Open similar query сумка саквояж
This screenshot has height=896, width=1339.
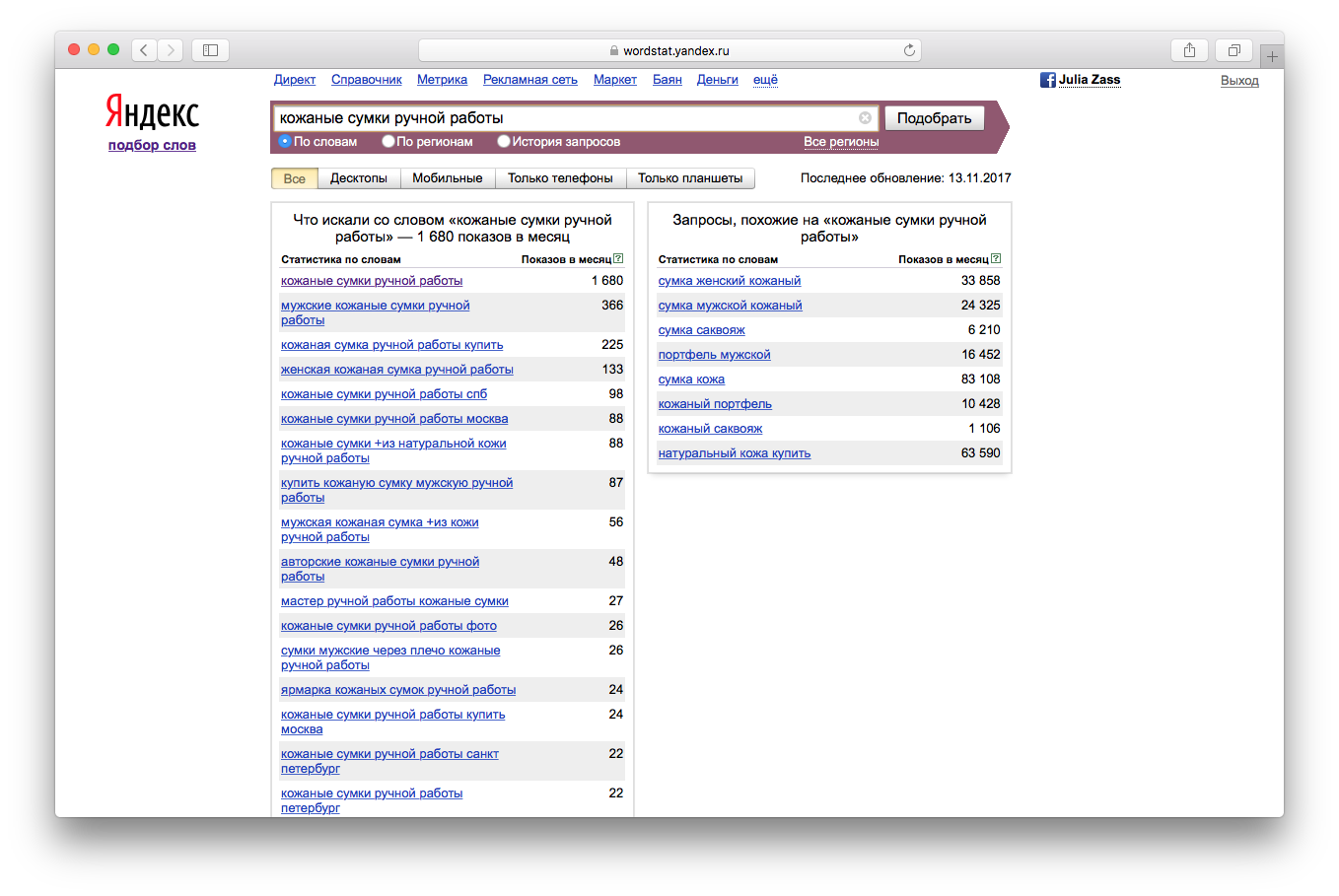click(702, 330)
